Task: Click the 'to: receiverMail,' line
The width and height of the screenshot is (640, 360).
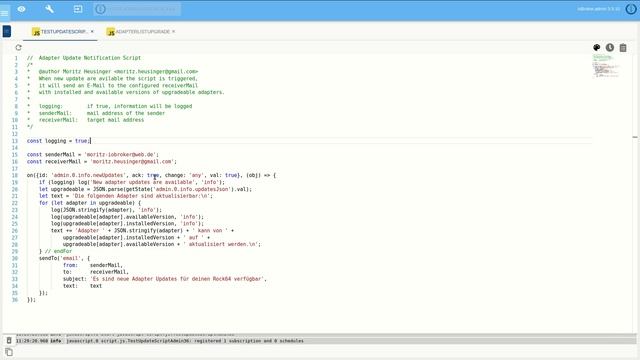Action: coord(96,272)
